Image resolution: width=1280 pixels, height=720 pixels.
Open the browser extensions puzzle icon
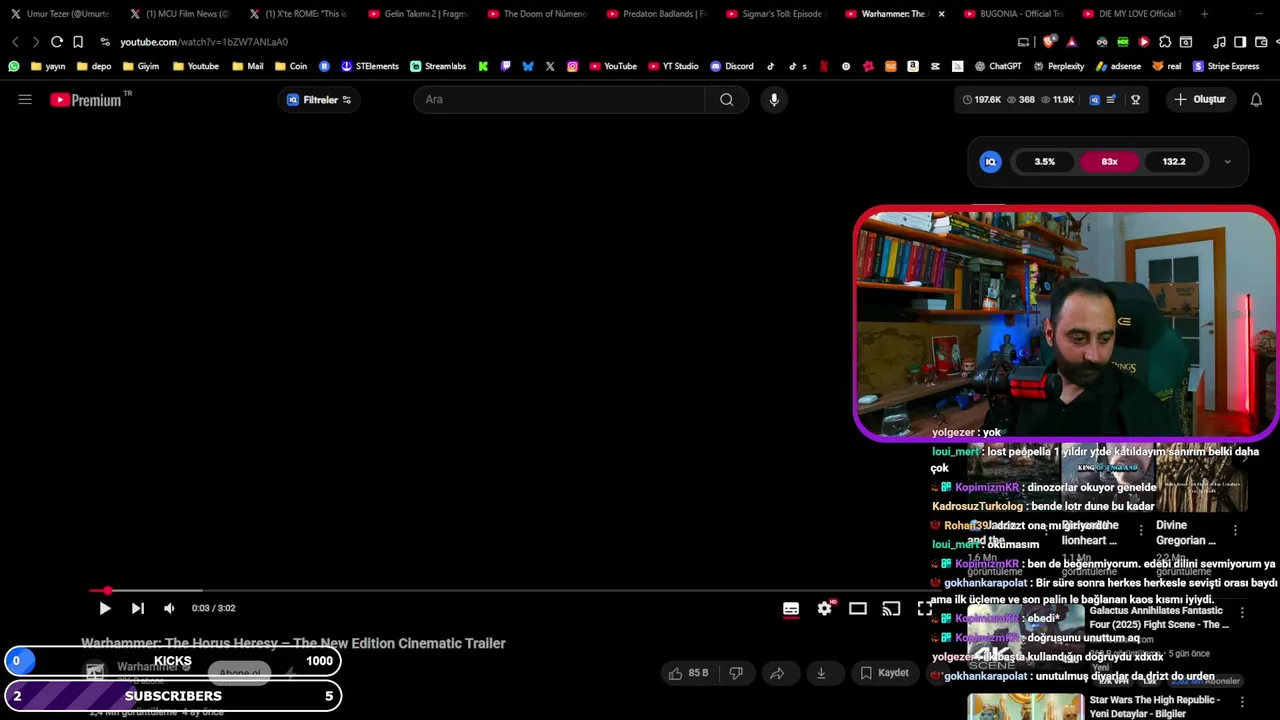tap(1165, 42)
